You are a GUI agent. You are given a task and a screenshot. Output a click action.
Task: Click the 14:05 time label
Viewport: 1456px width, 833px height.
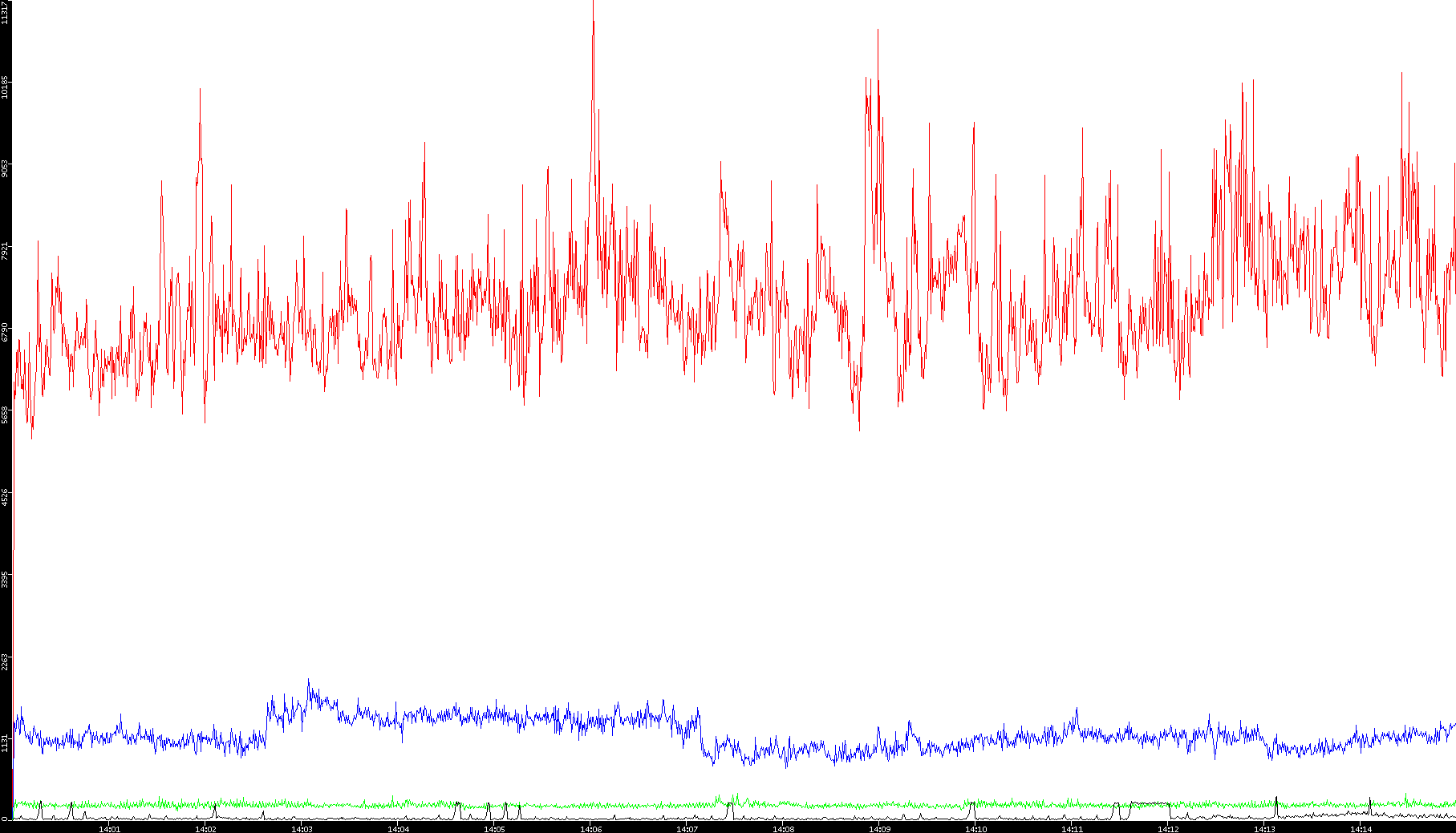point(494,829)
